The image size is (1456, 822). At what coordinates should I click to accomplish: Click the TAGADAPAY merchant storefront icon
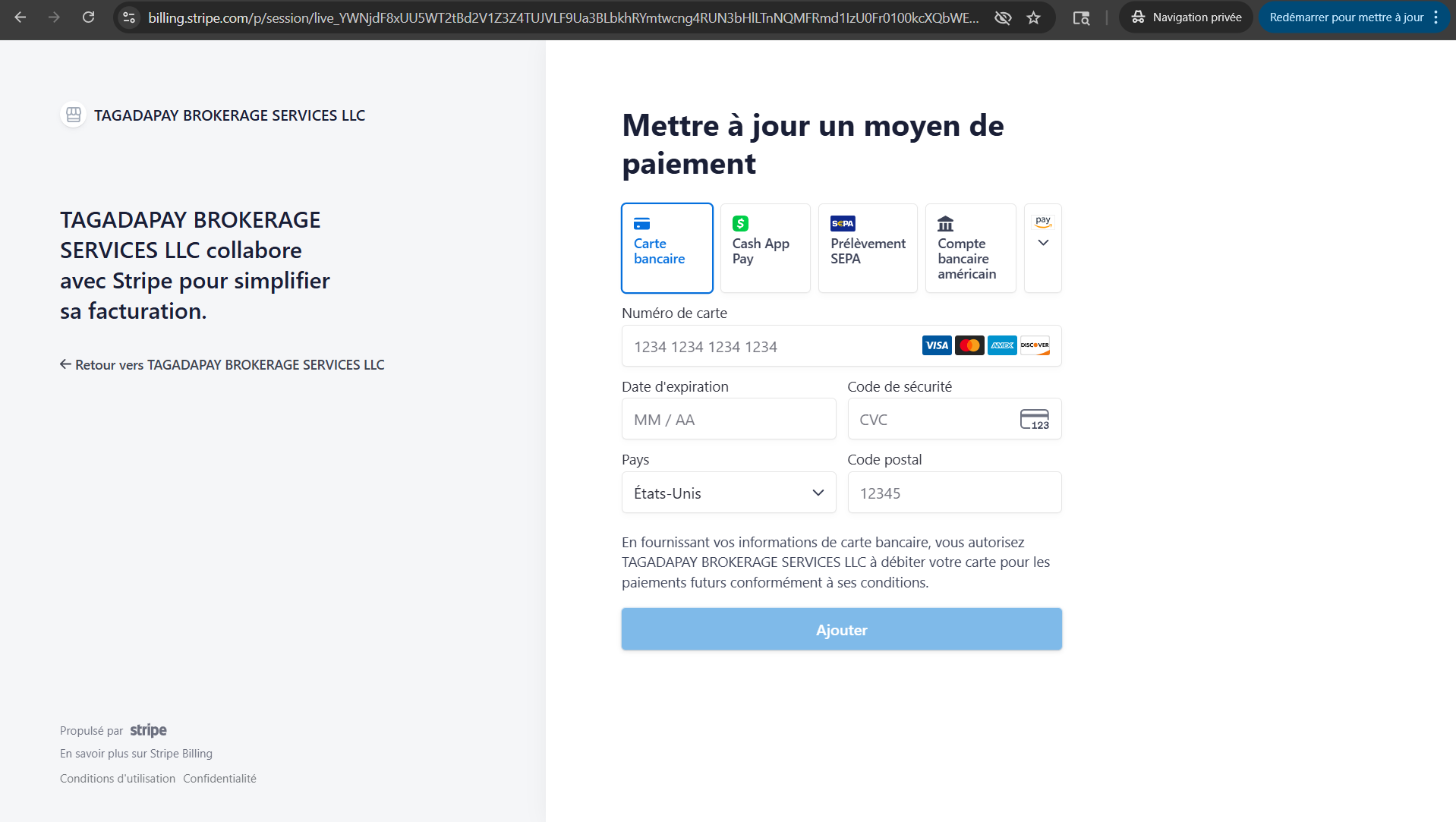(73, 115)
